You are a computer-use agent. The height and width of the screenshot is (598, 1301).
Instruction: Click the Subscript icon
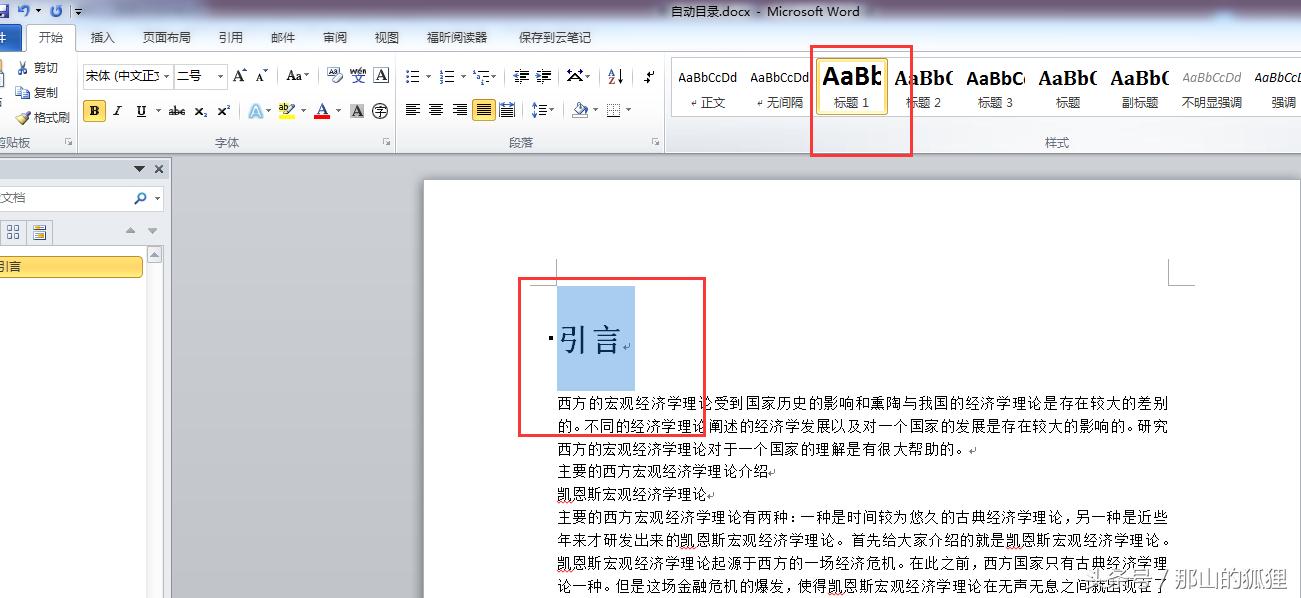click(200, 110)
